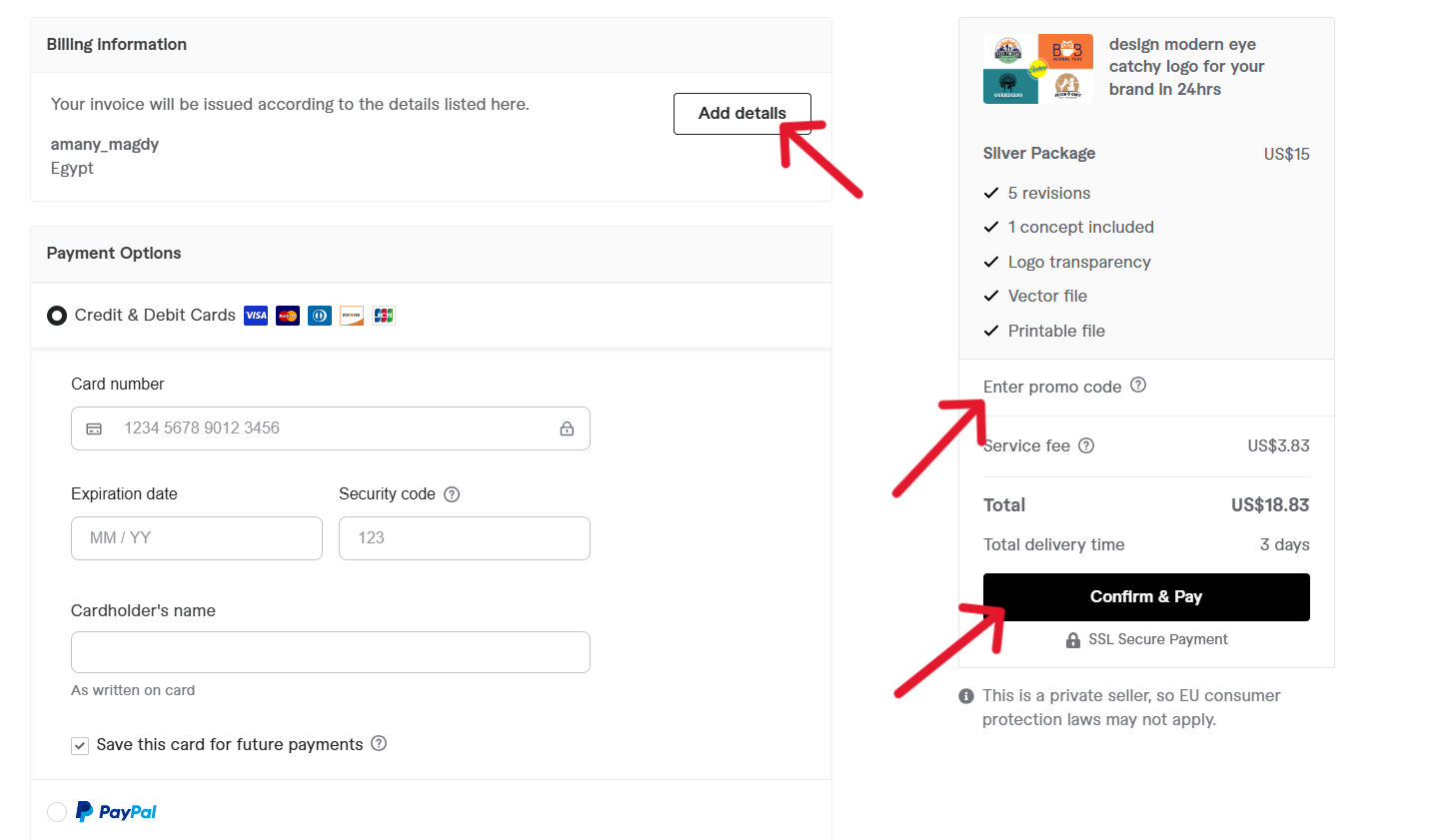This screenshot has height=839, width=1456.
Task: Click the checkmark beside 1 concept included
Action: pyautogui.click(x=991, y=227)
